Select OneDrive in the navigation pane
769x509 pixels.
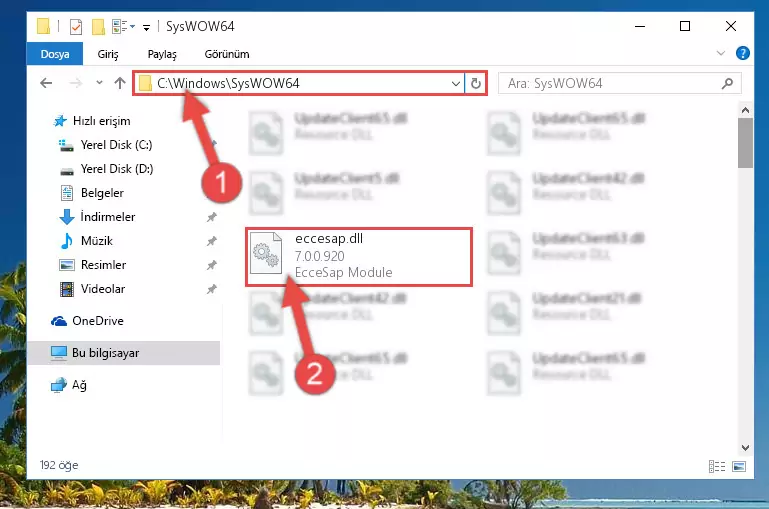(x=87, y=321)
